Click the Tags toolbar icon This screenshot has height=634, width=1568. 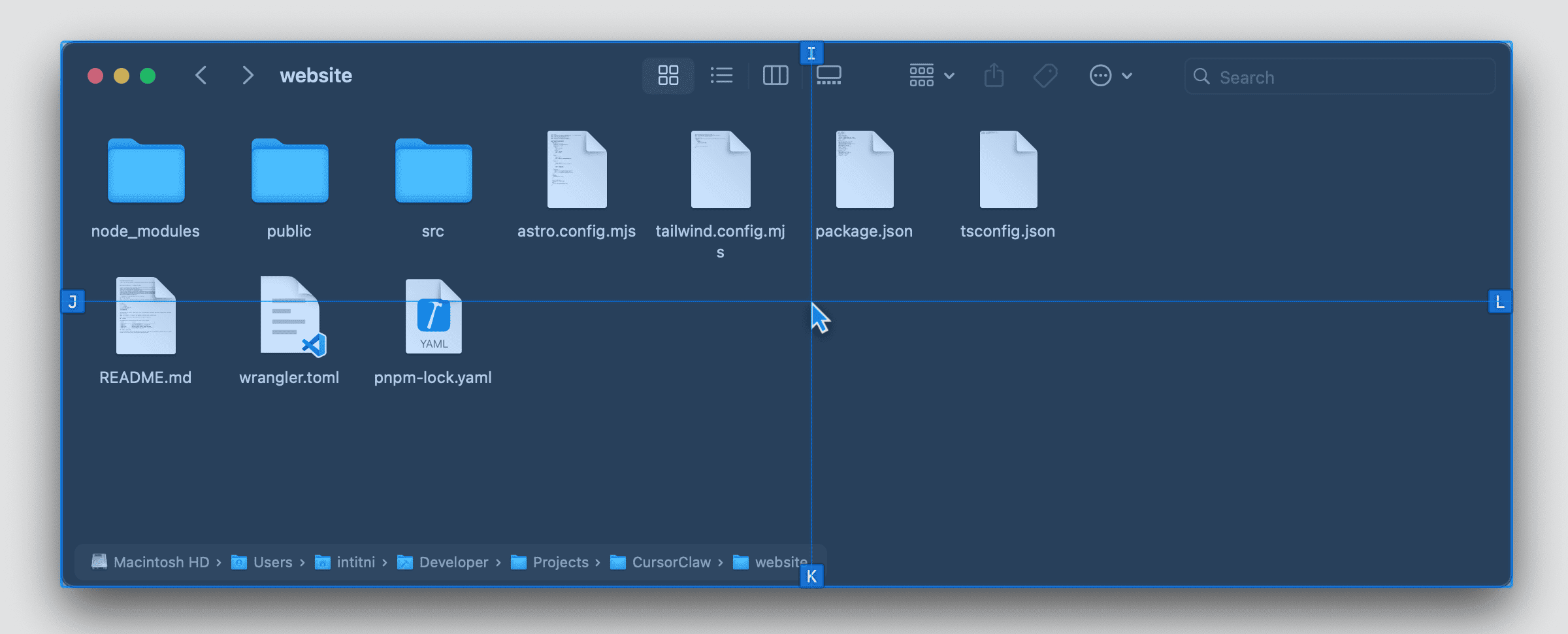1045,76
